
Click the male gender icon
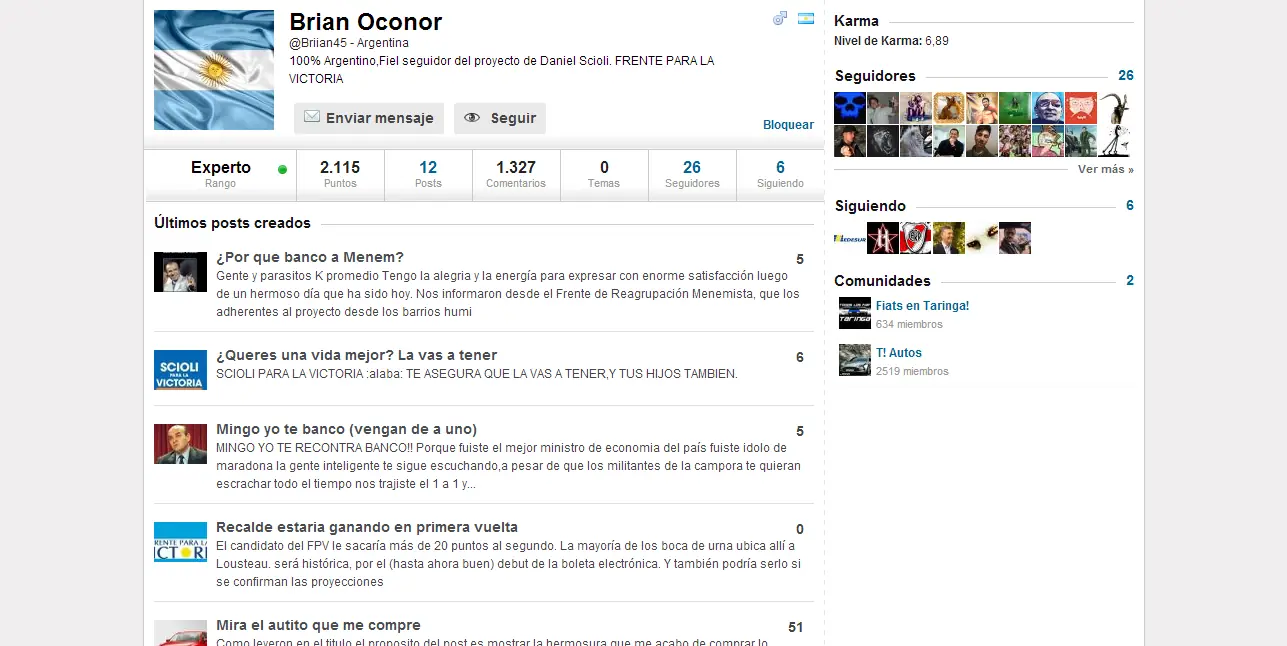(780, 18)
